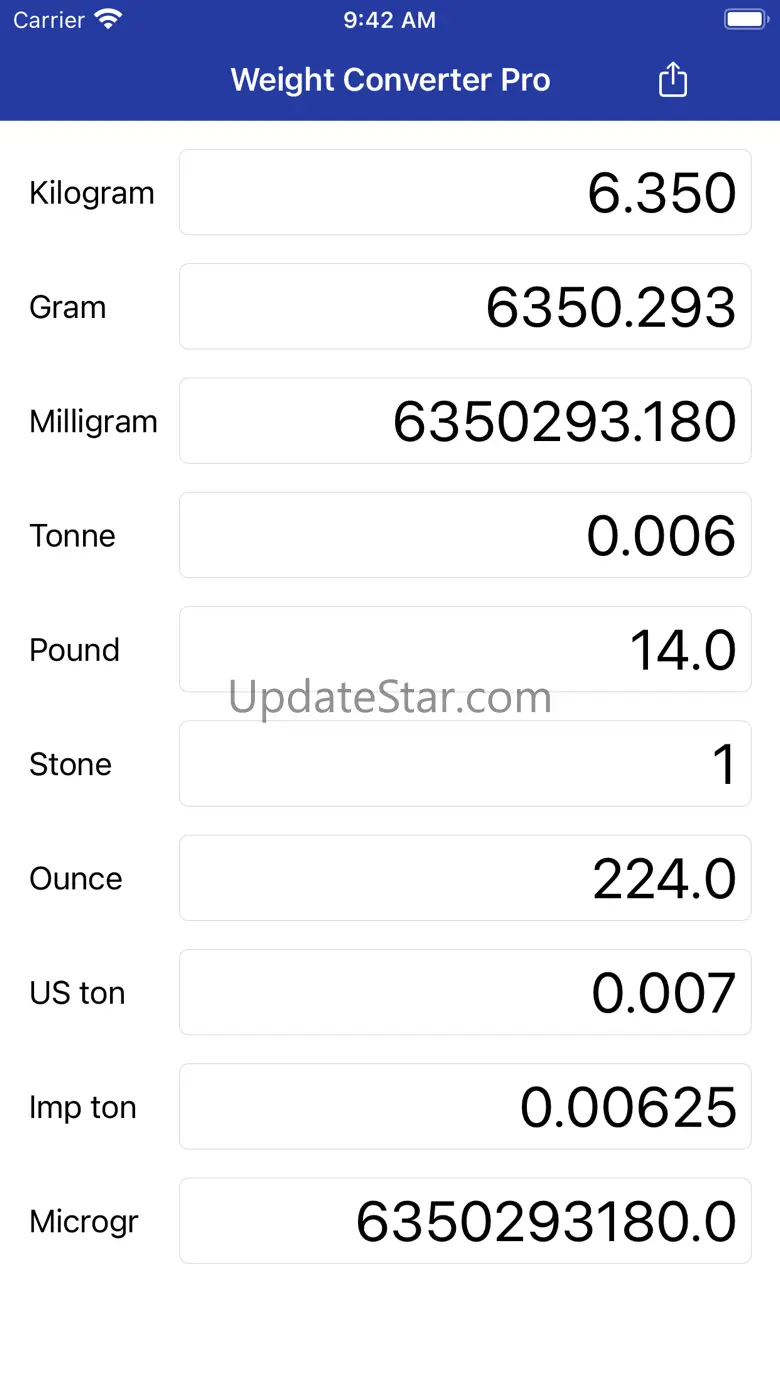Click the Pound value field
This screenshot has width=780, height=1387.
pyautogui.click(x=465, y=649)
